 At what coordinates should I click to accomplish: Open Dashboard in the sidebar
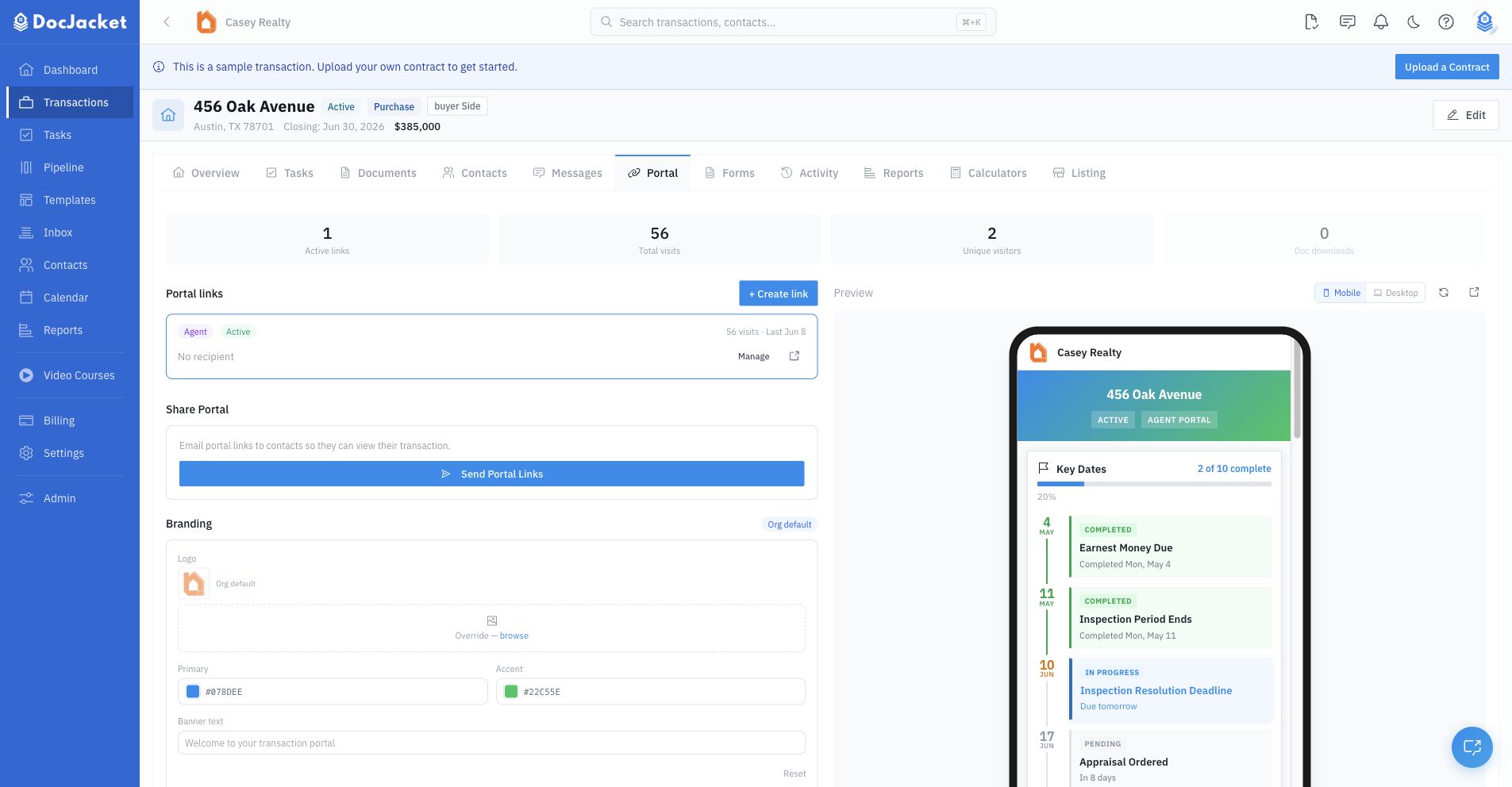point(70,70)
